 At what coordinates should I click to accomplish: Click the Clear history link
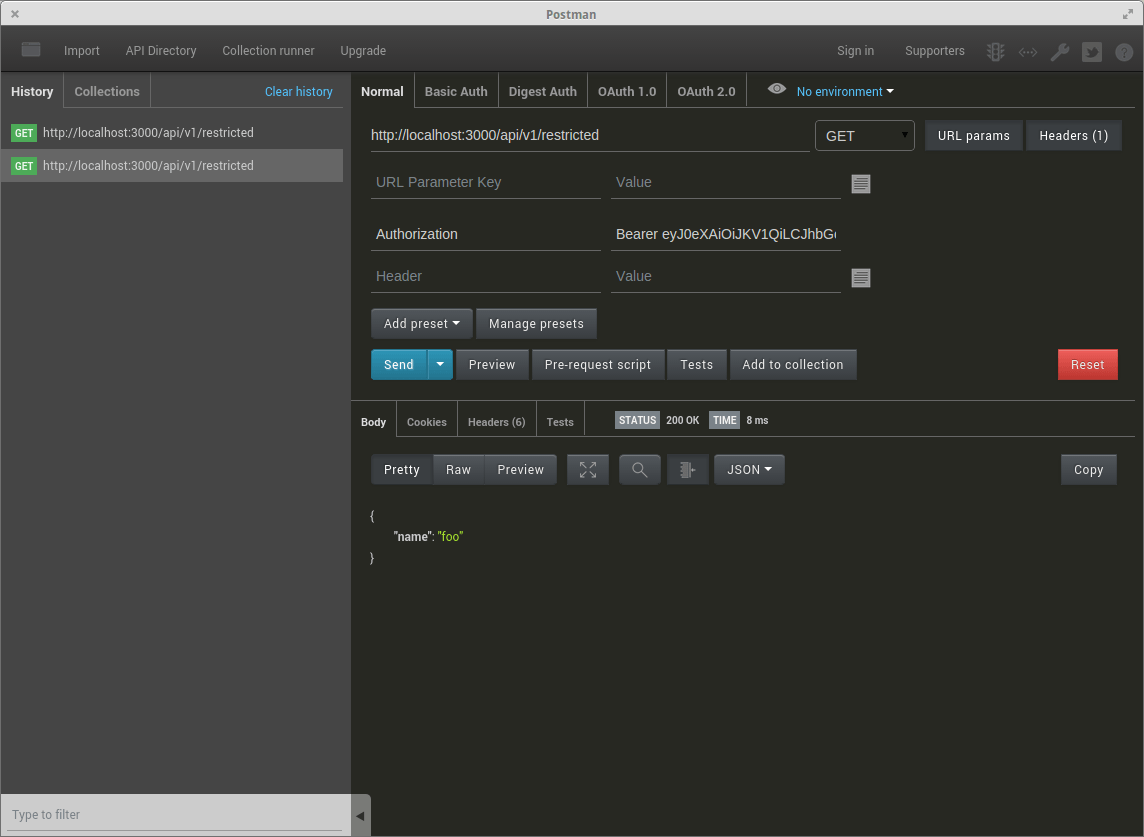(298, 92)
